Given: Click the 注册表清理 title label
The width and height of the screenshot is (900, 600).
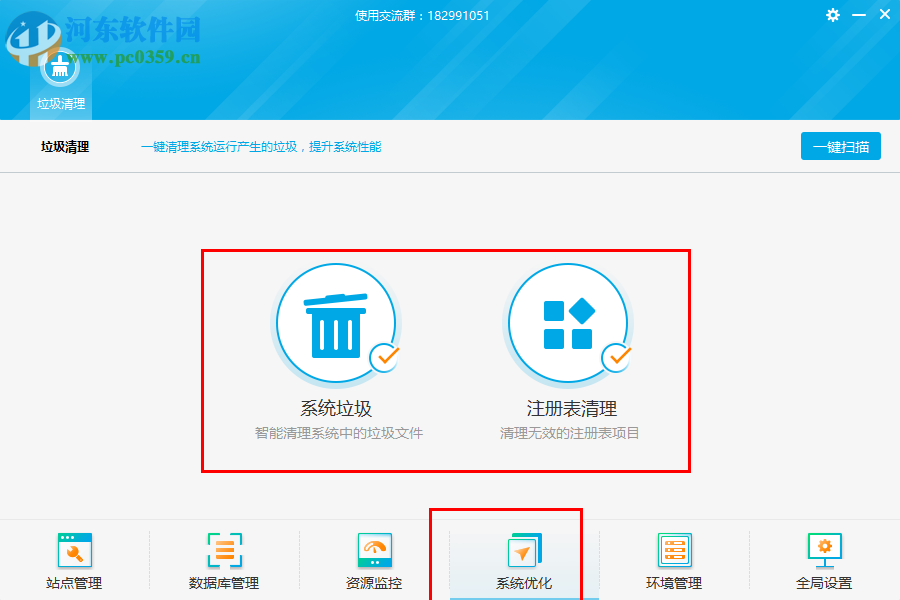Looking at the screenshot, I should pos(572,408).
